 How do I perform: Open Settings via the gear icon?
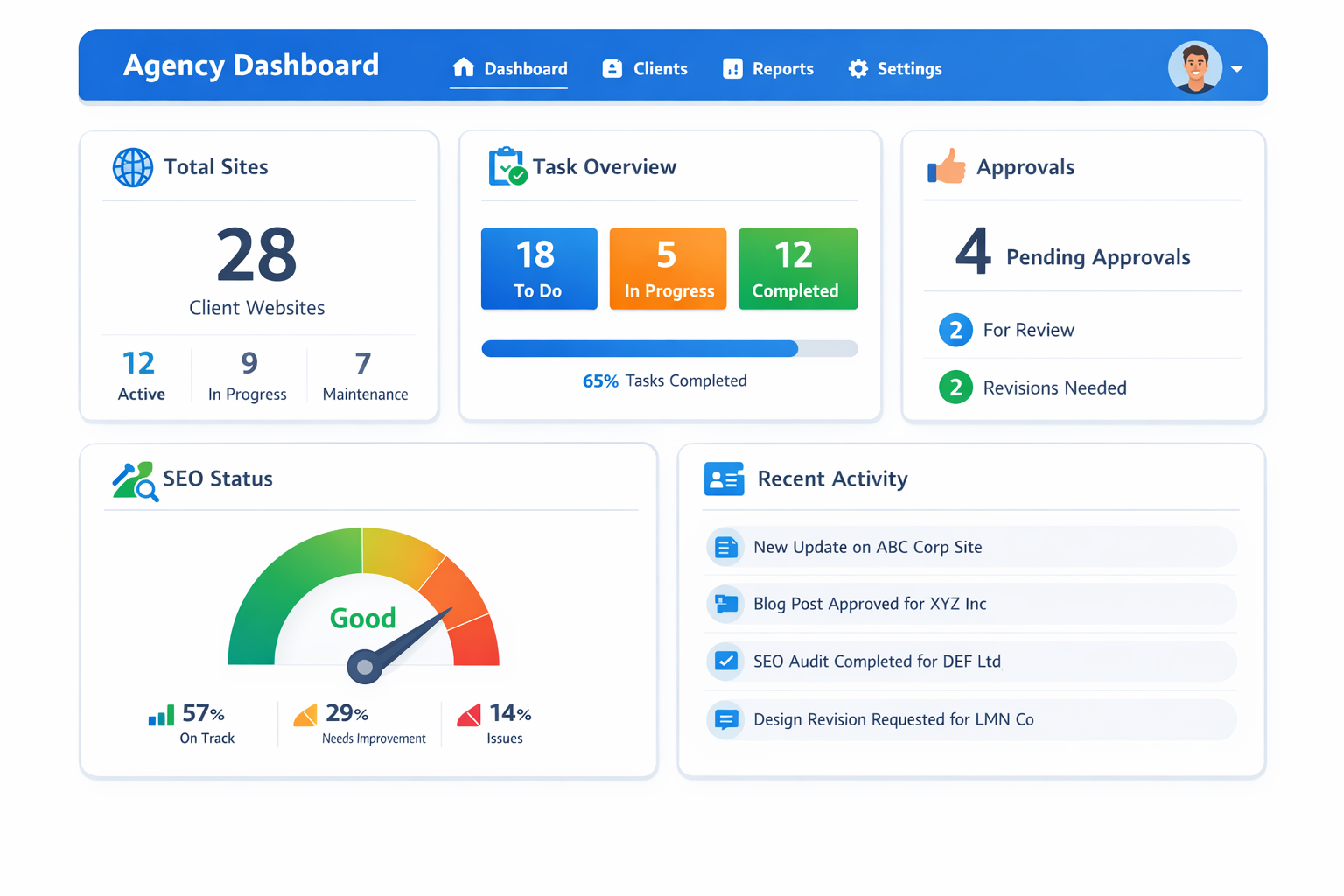(857, 68)
